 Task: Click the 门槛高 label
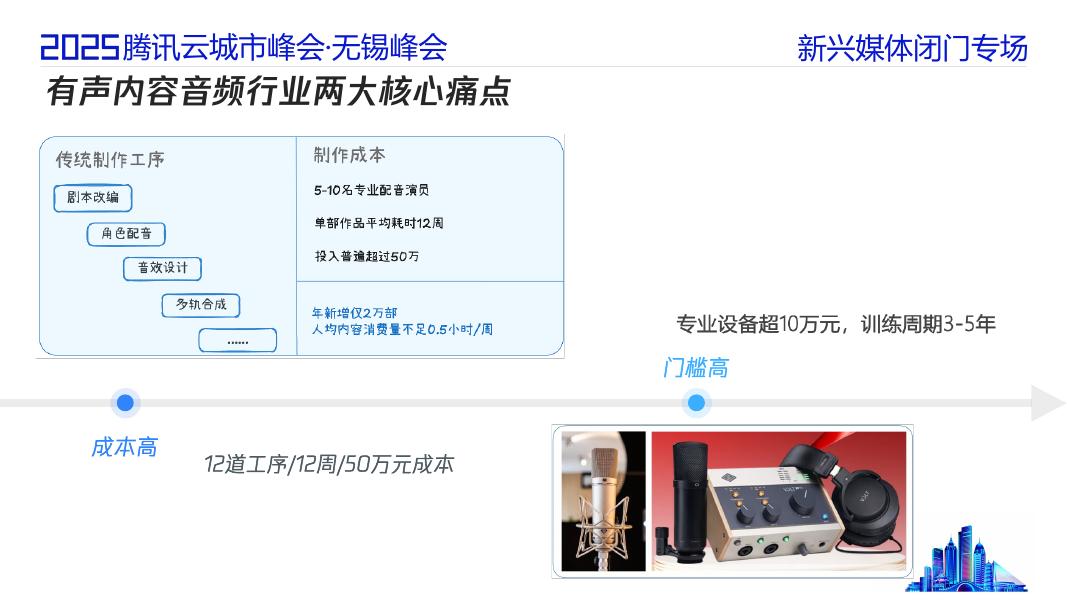click(695, 368)
